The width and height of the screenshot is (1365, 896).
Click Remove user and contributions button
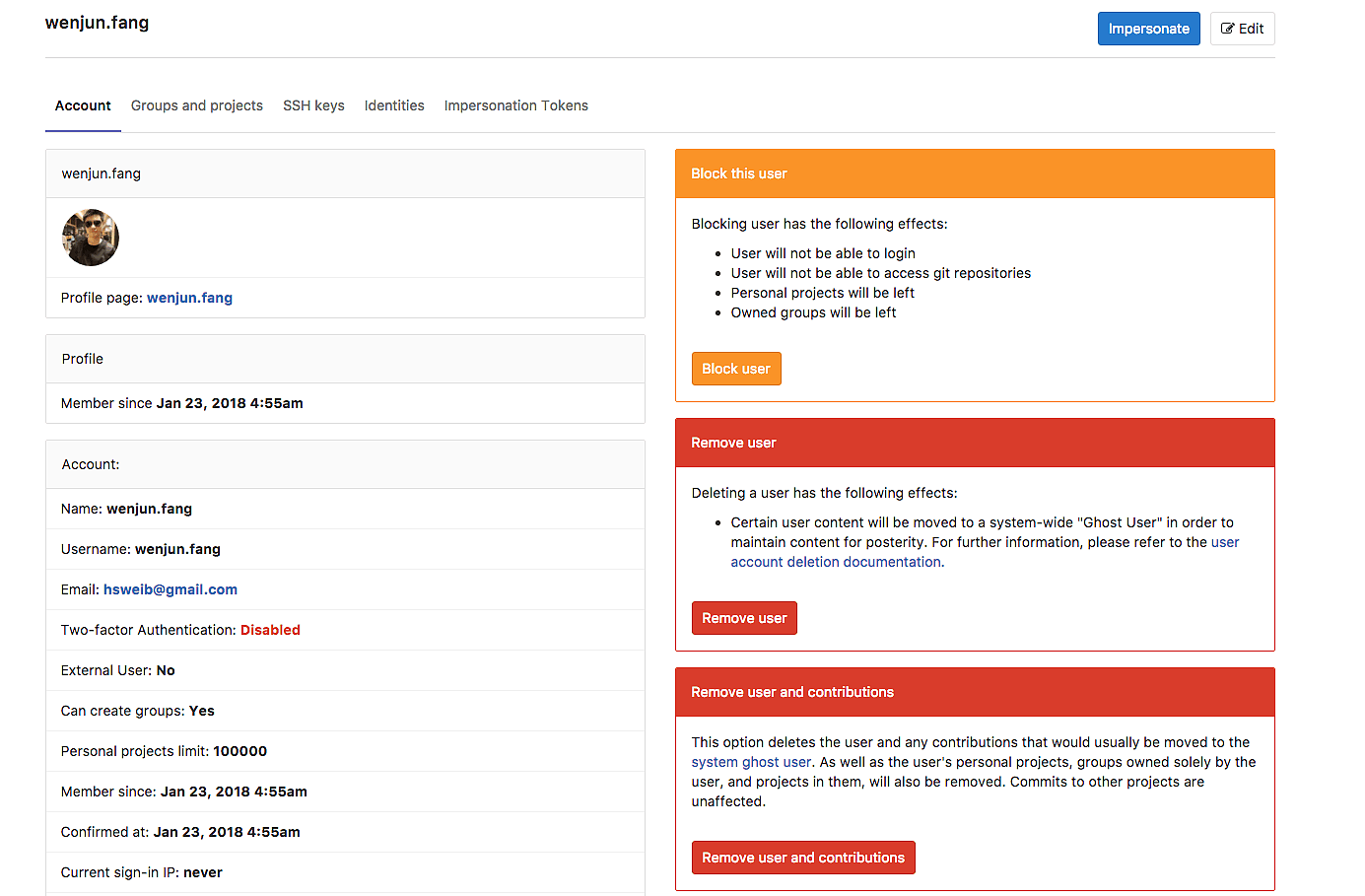point(802,858)
